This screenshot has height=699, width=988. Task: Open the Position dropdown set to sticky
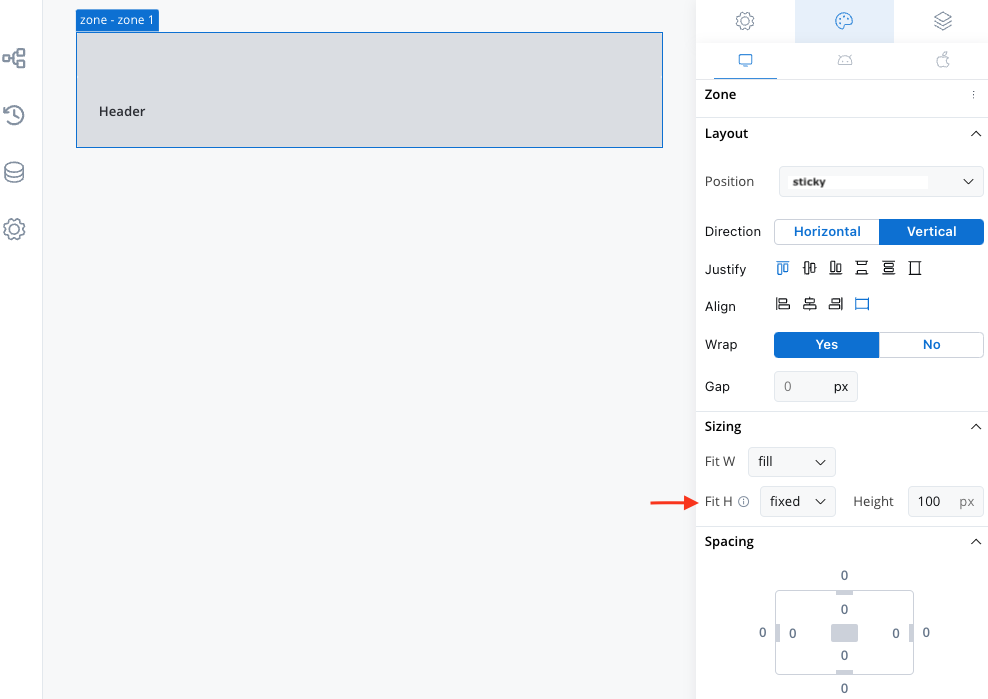881,182
